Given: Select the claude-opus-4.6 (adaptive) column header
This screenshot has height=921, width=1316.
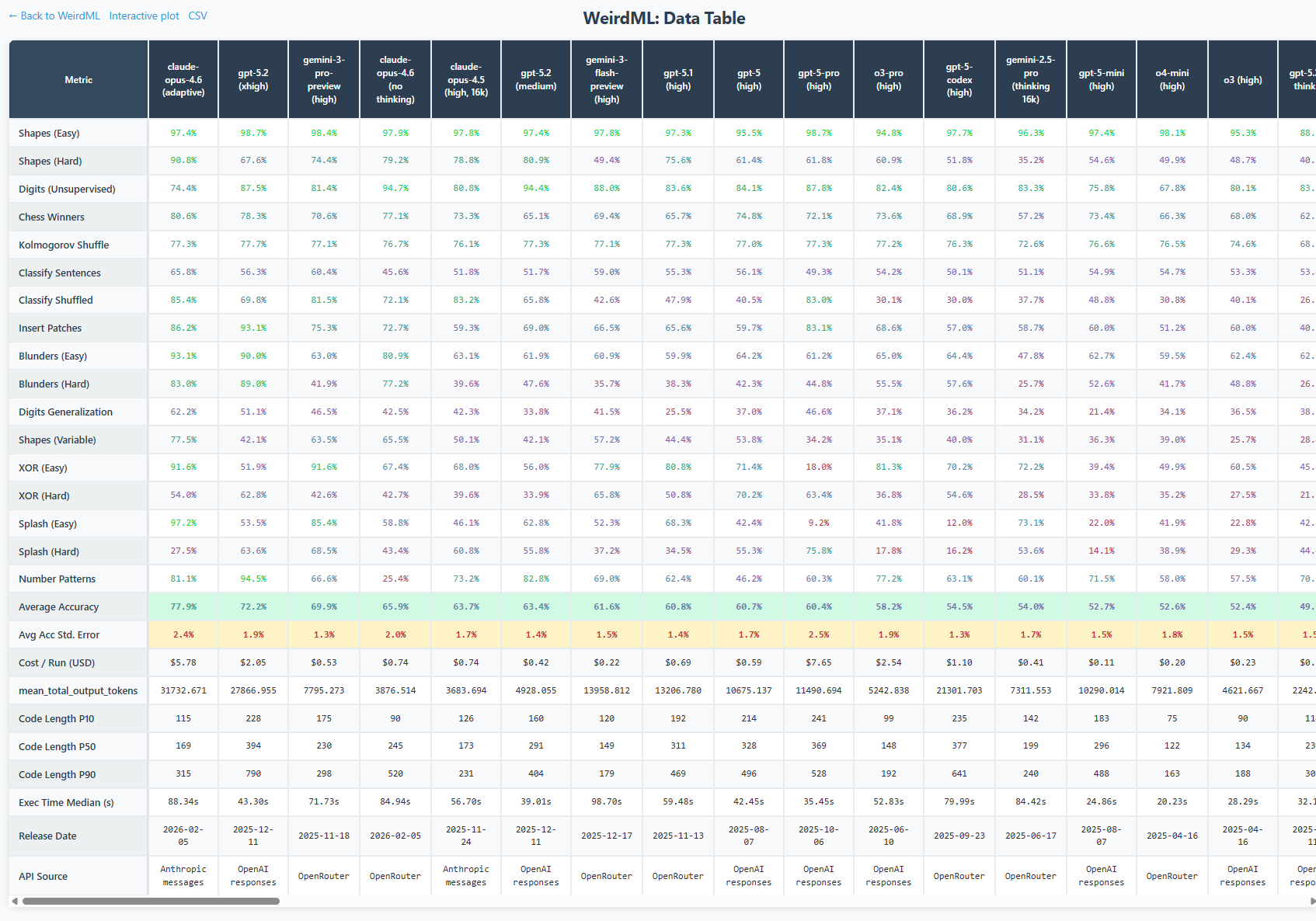Looking at the screenshot, I should (x=183, y=79).
